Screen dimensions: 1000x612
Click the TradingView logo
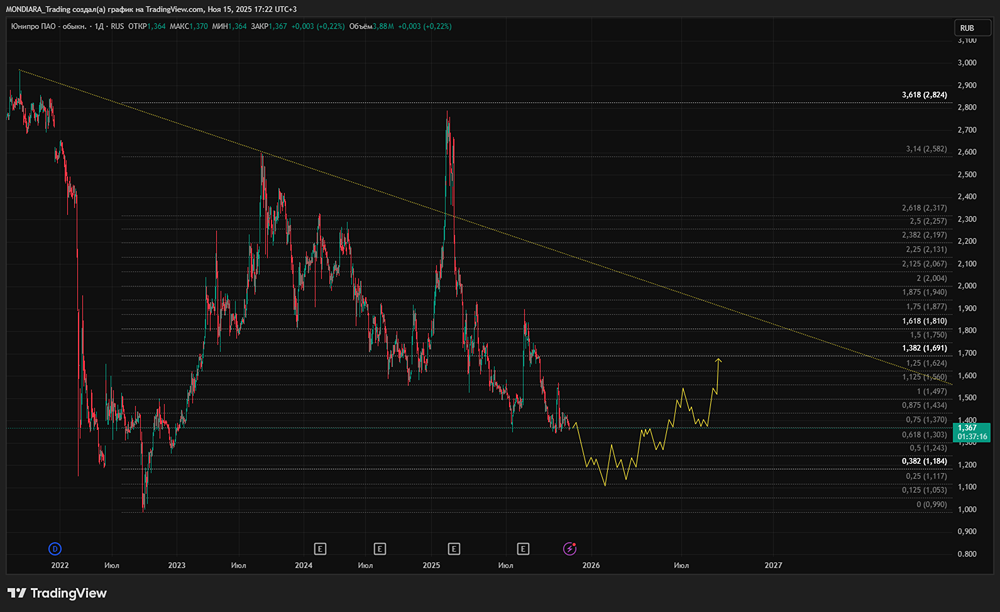(57, 593)
